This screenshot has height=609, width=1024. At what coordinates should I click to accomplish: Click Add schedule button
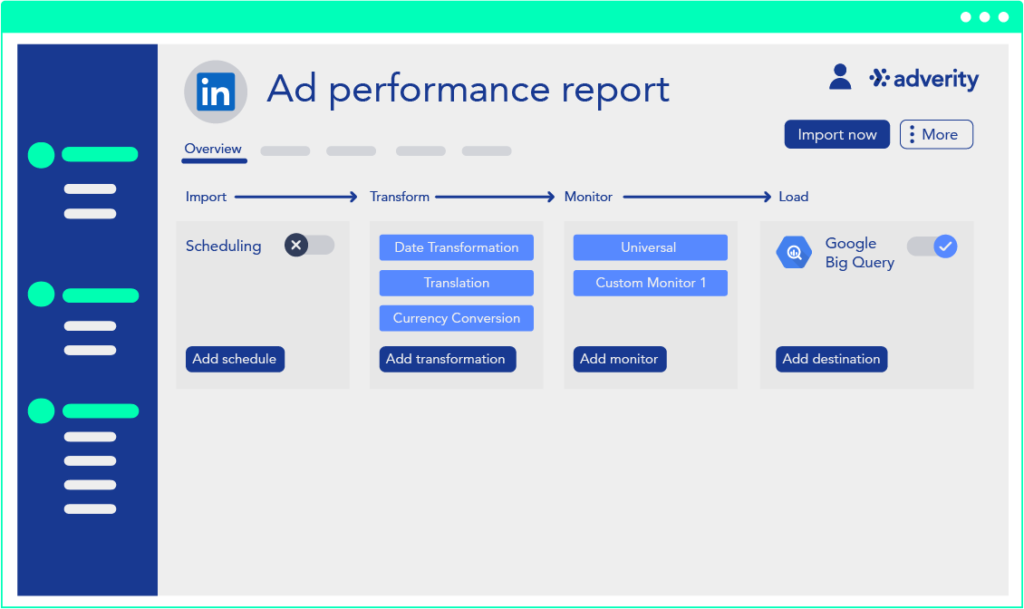235,359
